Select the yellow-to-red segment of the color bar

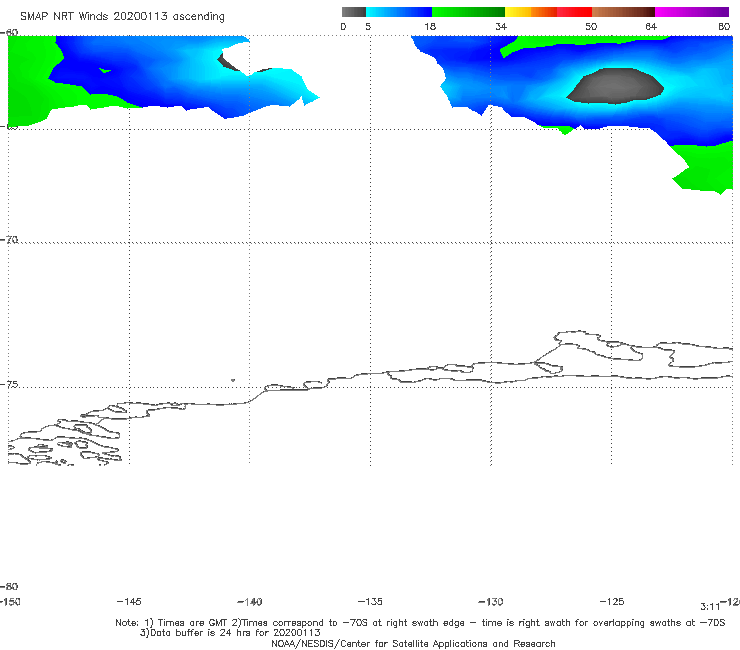click(548, 12)
